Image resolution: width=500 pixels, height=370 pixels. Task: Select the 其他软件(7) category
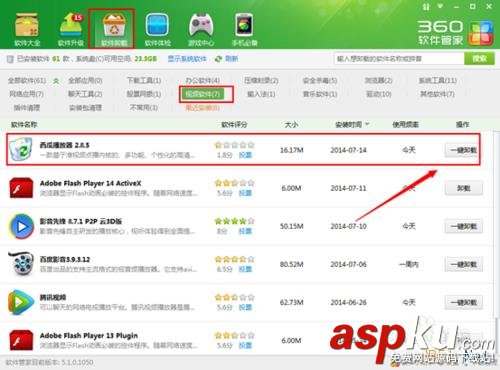coord(437,94)
